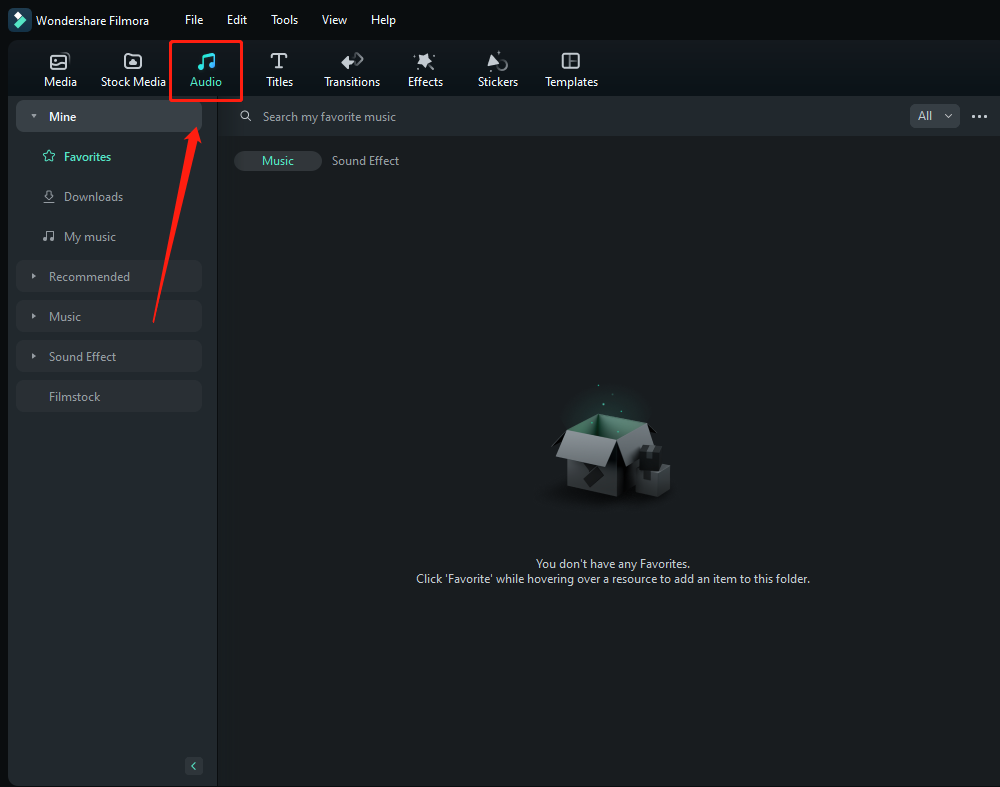Image resolution: width=1000 pixels, height=787 pixels.
Task: Switch to the Music filter pill
Action: [x=278, y=161]
